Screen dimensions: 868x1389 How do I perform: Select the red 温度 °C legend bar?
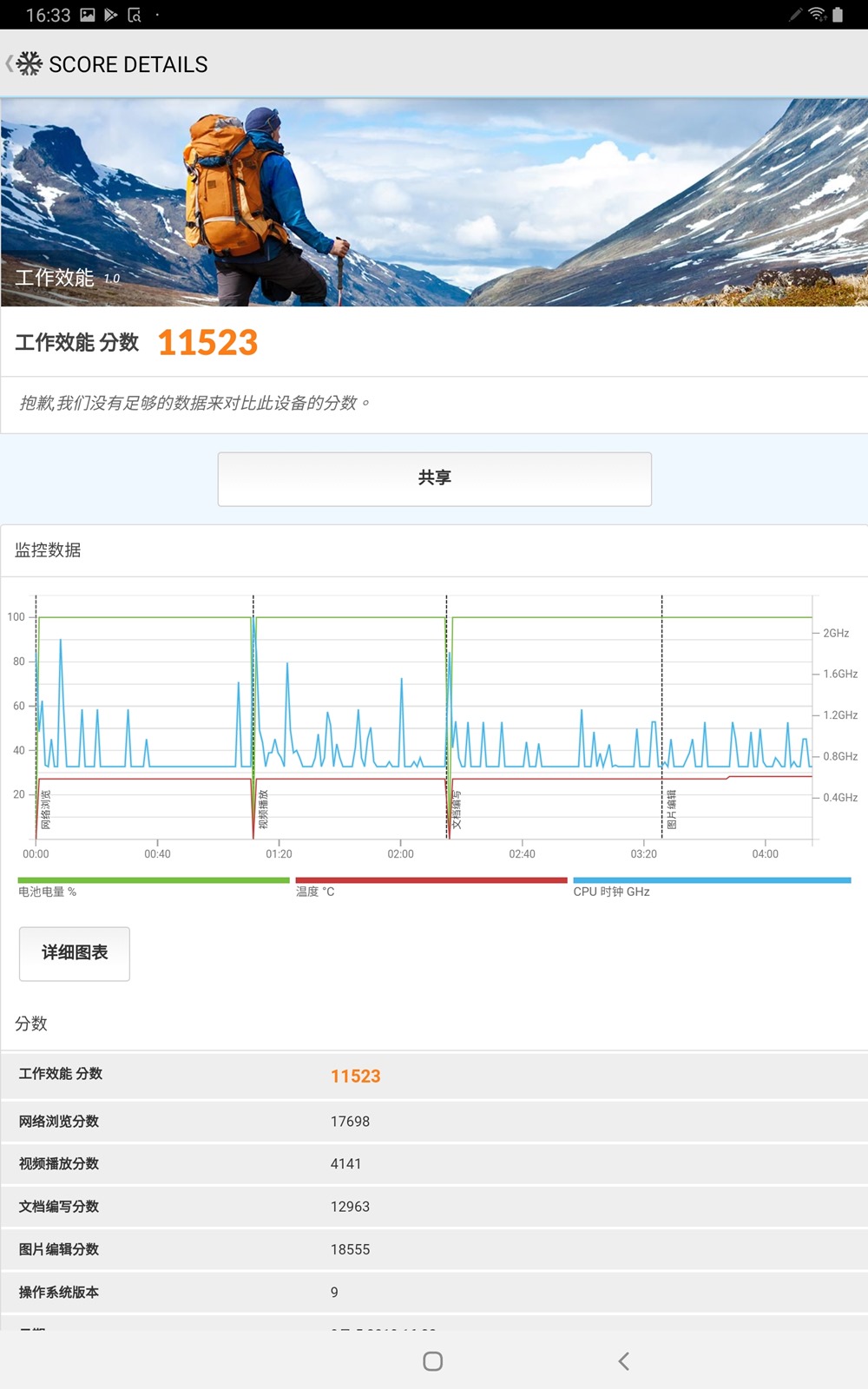tap(431, 880)
